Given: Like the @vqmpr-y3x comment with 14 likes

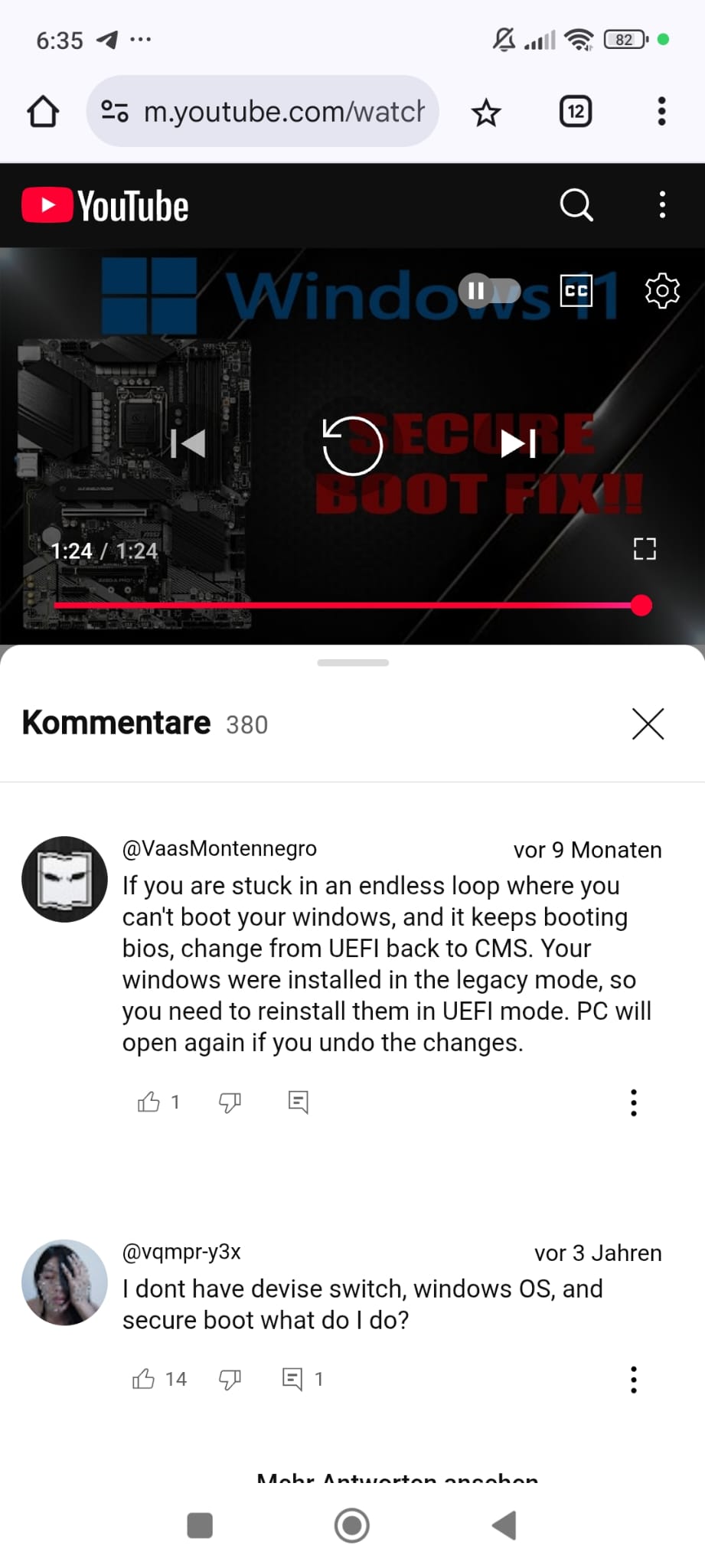Looking at the screenshot, I should (x=143, y=1379).
